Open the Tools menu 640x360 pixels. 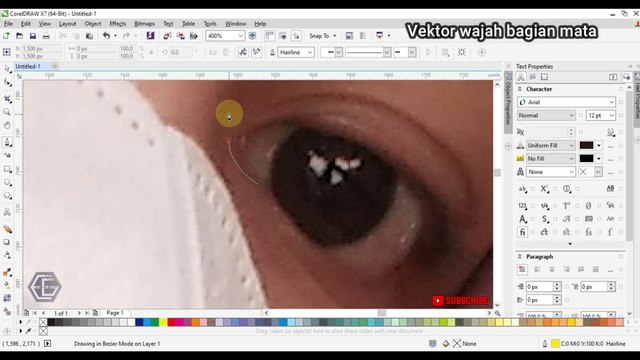point(210,24)
